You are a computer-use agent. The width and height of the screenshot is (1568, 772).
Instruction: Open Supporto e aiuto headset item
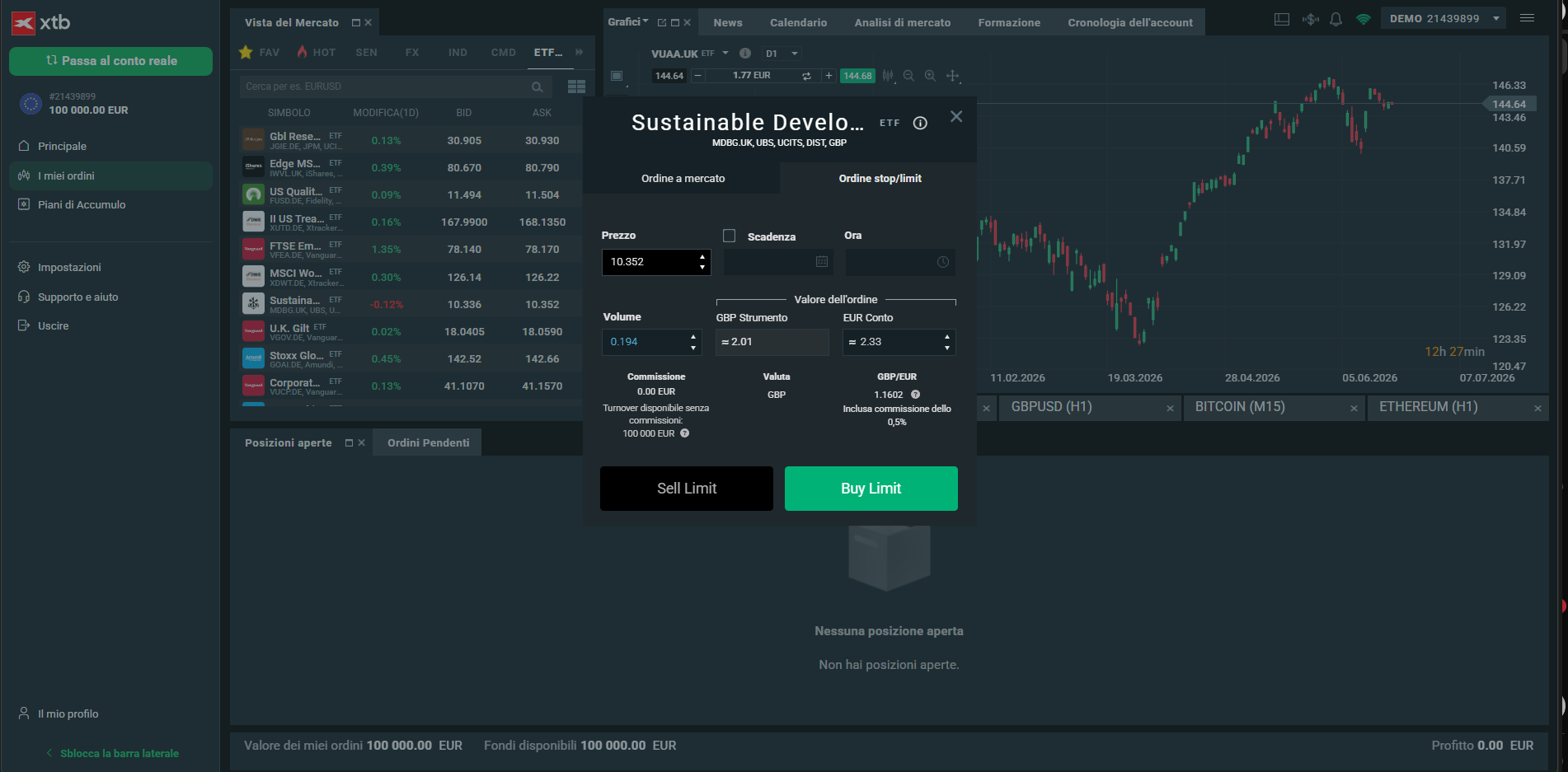coord(69,297)
